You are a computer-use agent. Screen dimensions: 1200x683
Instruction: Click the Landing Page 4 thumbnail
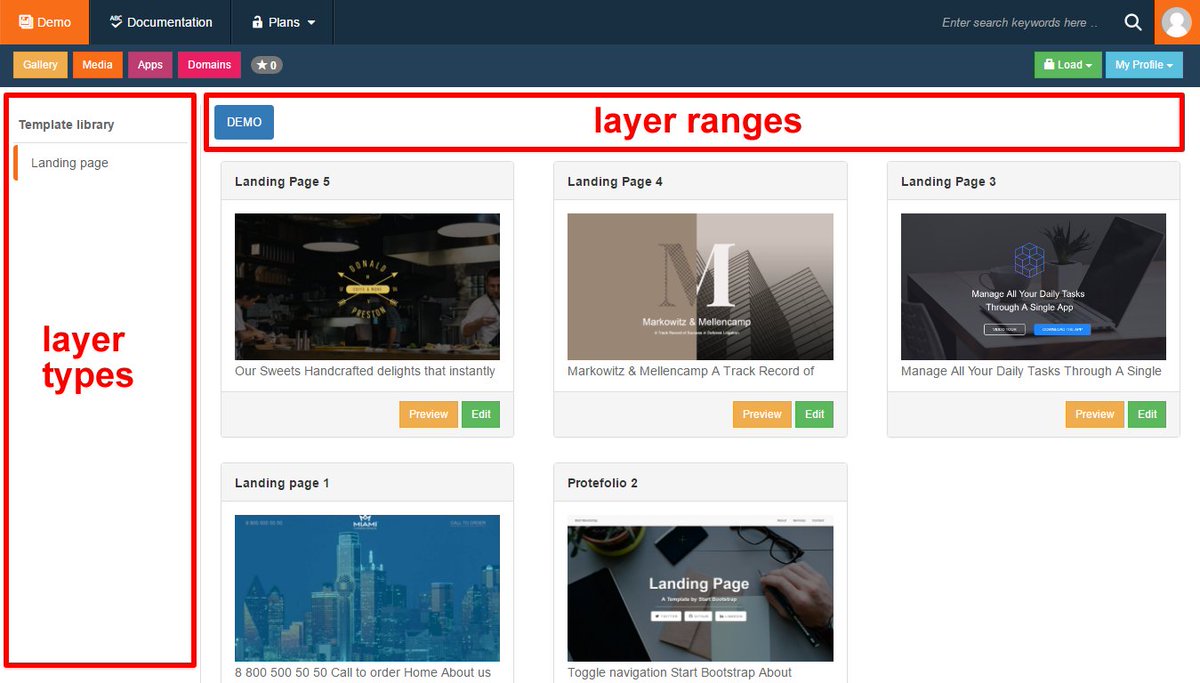point(700,287)
